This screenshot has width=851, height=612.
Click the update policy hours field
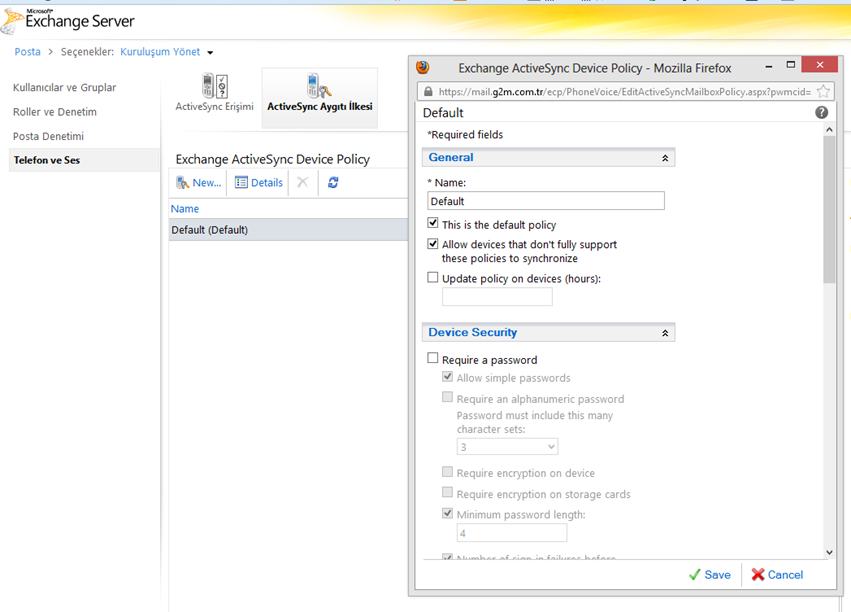[x=497, y=296]
